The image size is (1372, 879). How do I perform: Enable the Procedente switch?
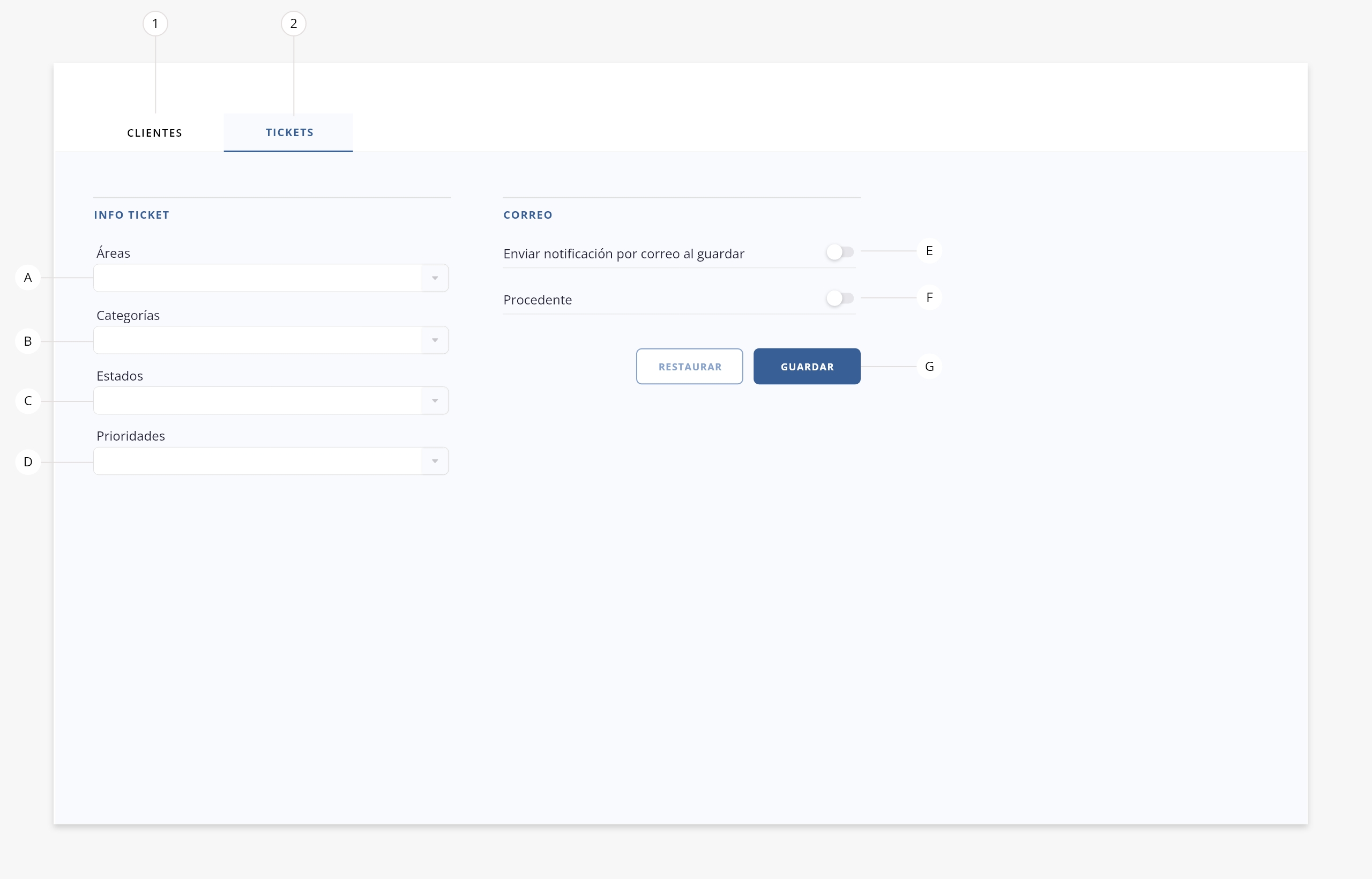click(x=839, y=298)
